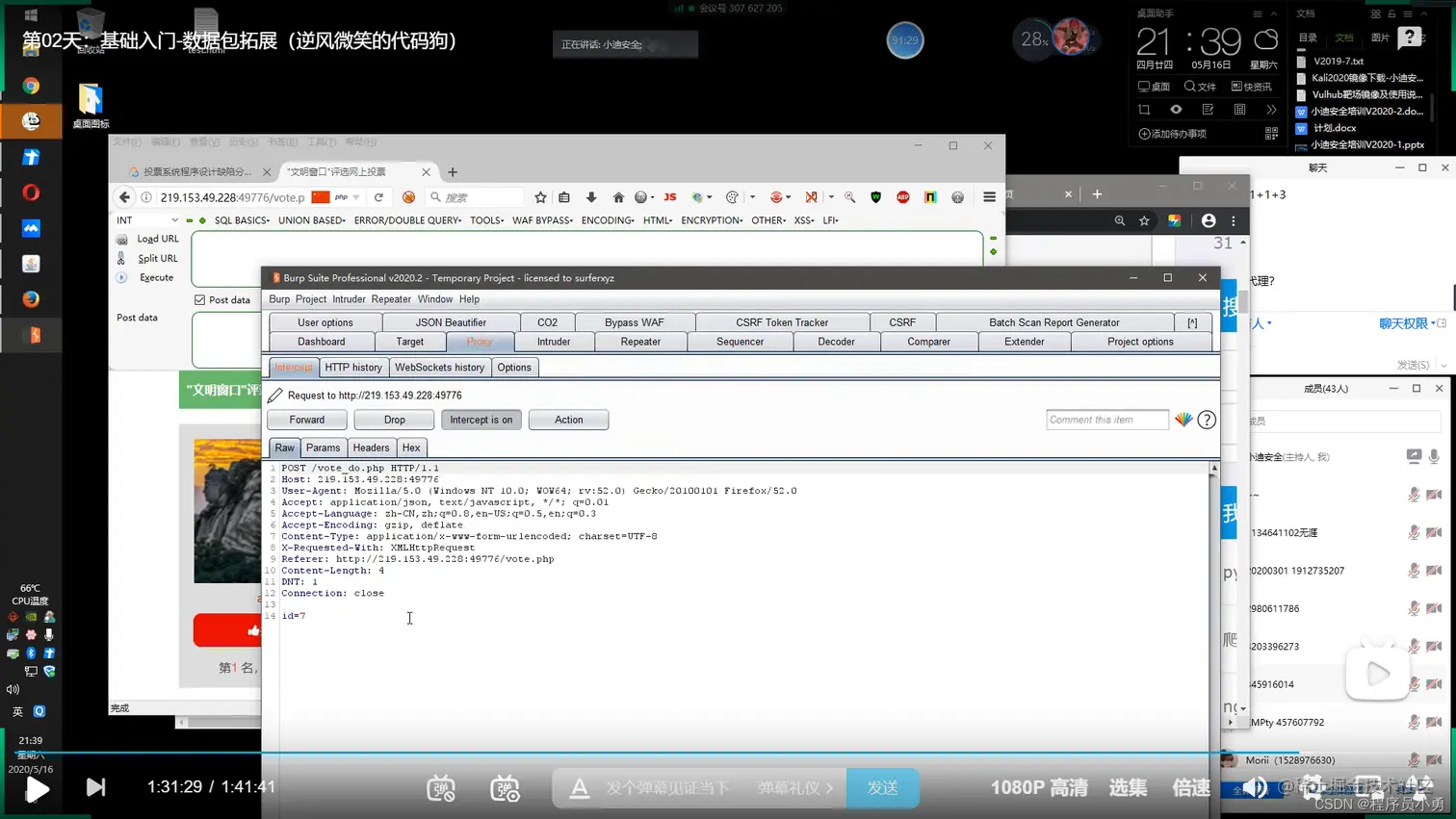Open the 1080P 高清 quality selector
This screenshot has height=819, width=1456.
pyautogui.click(x=1039, y=787)
